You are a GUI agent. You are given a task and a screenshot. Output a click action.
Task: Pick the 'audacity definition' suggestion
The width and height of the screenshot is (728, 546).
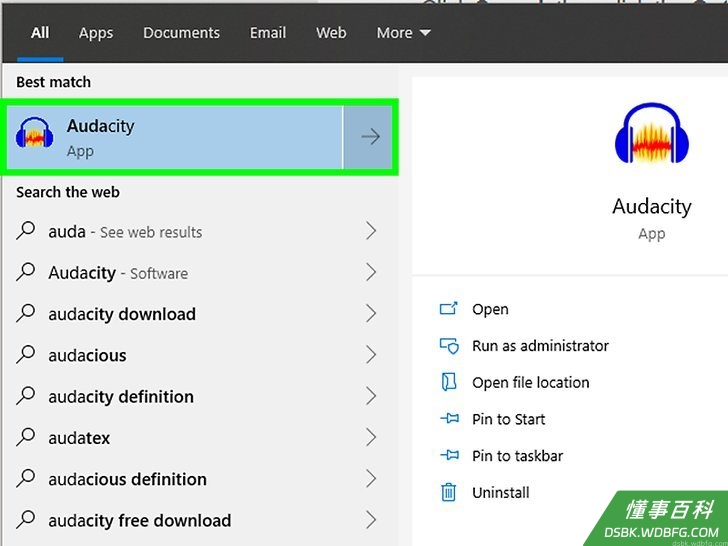pyautogui.click(x=196, y=396)
